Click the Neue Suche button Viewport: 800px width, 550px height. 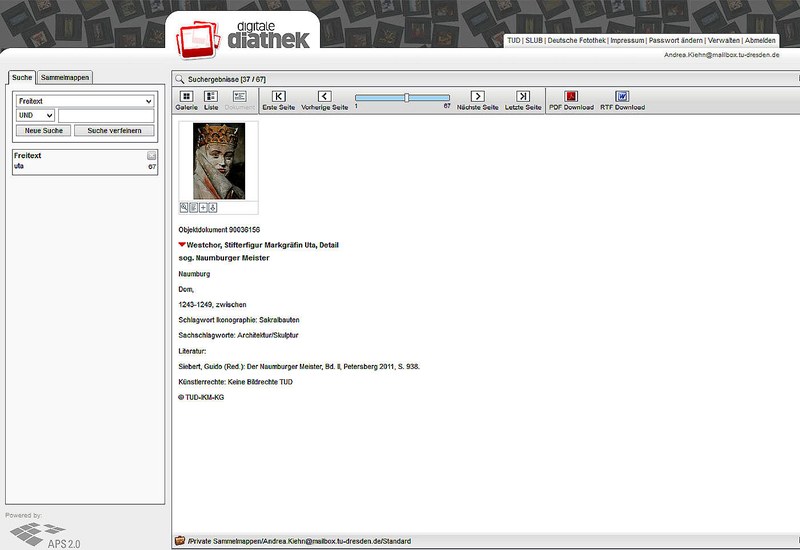click(43, 131)
